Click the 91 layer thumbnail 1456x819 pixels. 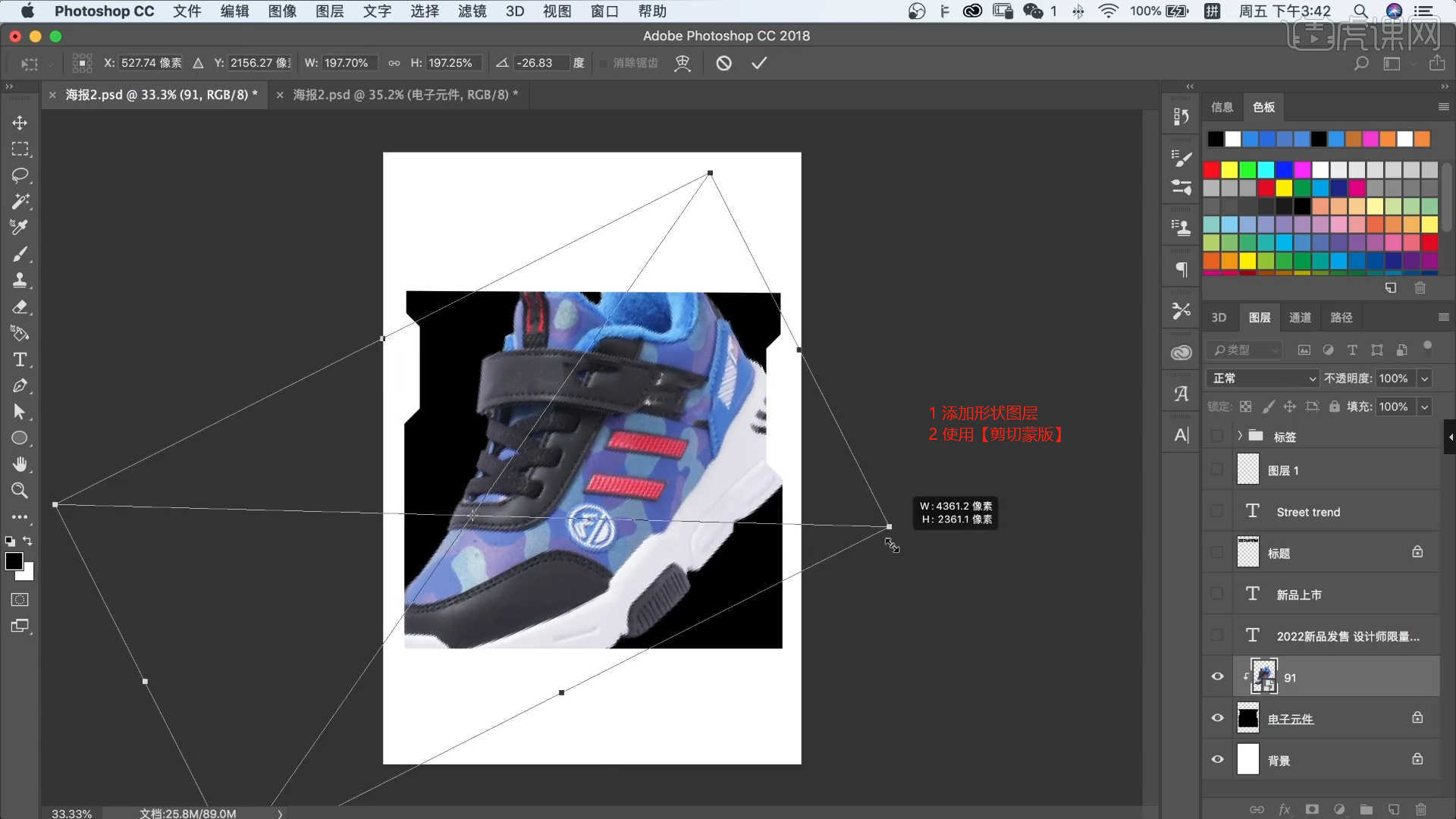point(1263,676)
